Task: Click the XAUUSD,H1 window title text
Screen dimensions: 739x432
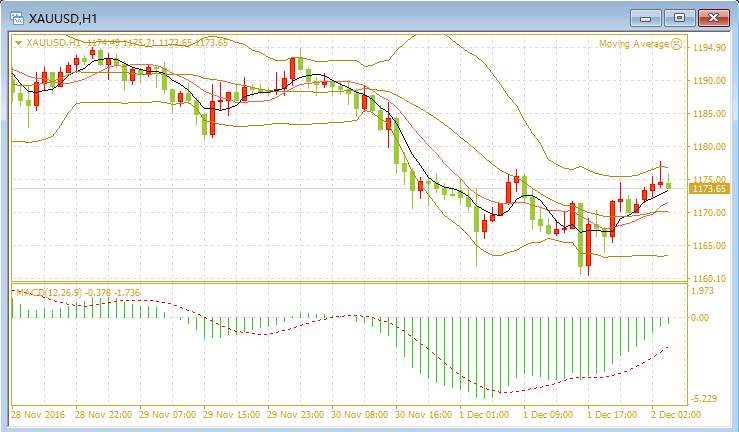Action: coord(63,18)
